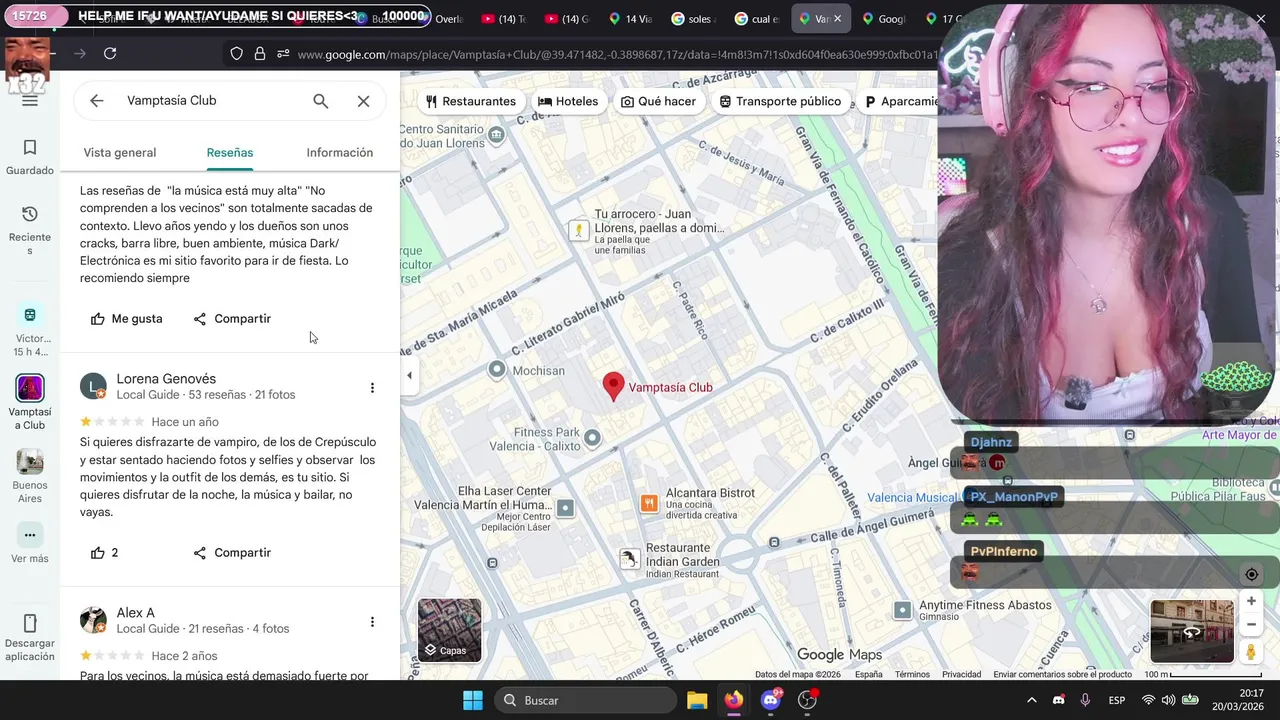Open the Victor 15 h route shortcut

click(30, 332)
